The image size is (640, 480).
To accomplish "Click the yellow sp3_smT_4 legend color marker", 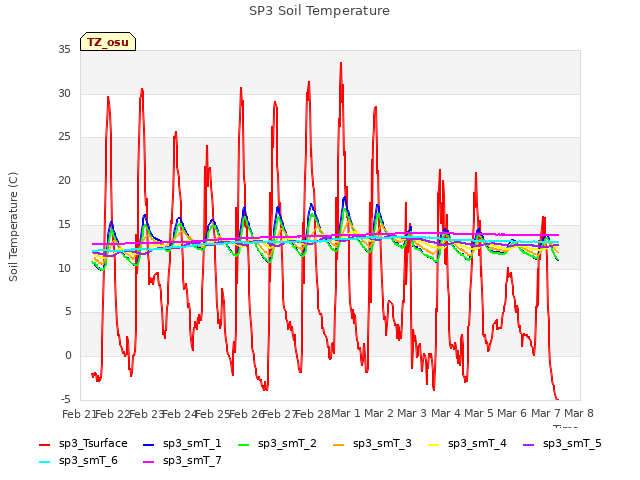I will [x=433, y=444].
